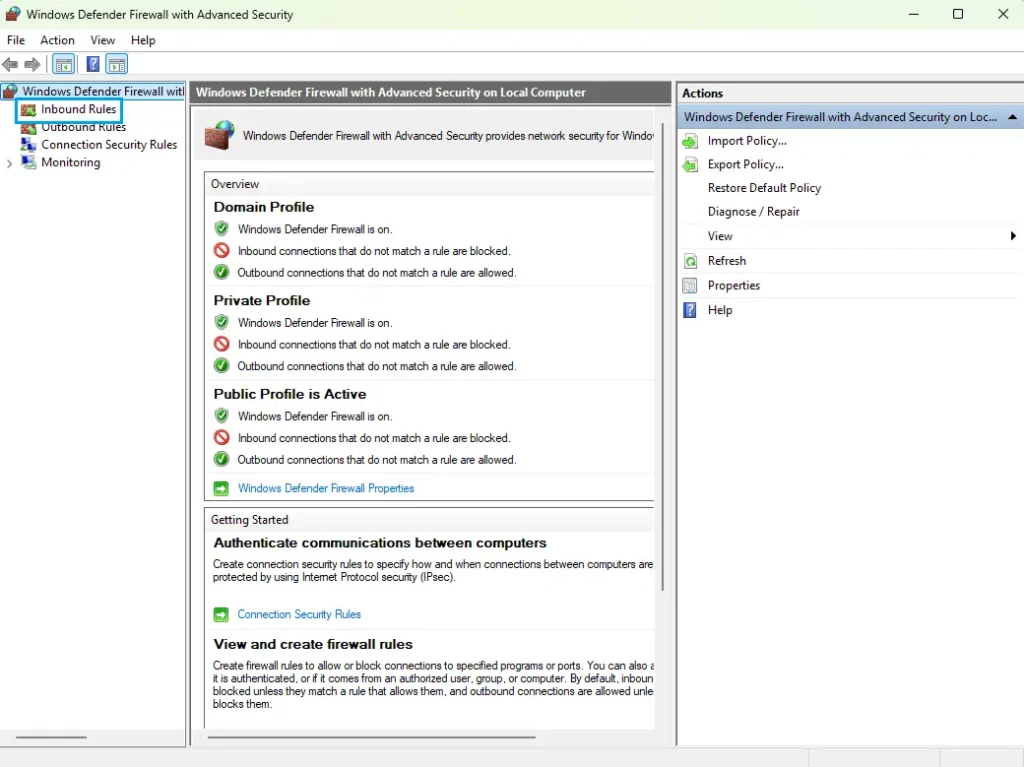Viewport: 1024px width, 767px height.
Task: Maximize the firewall window
Action: point(957,14)
